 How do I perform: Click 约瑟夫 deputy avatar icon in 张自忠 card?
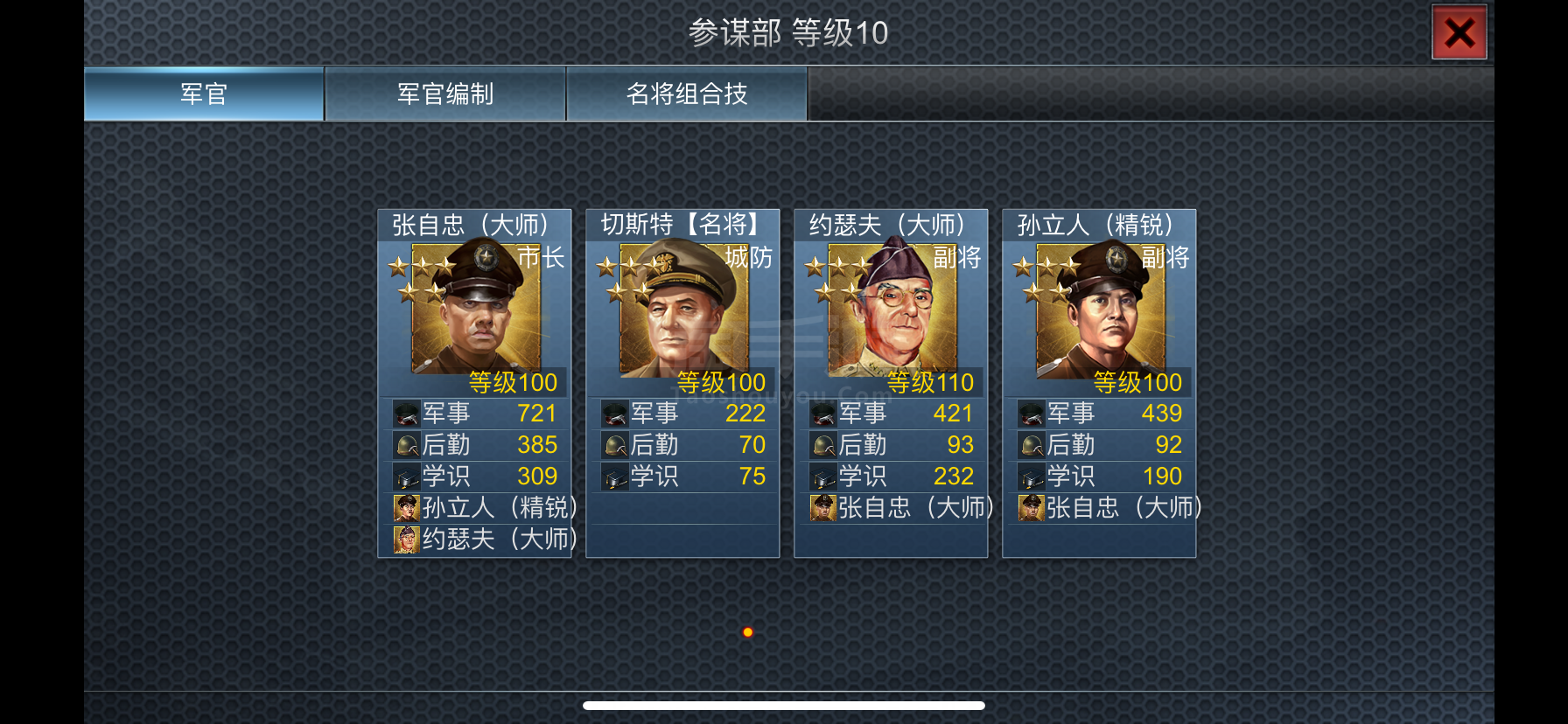coord(406,540)
